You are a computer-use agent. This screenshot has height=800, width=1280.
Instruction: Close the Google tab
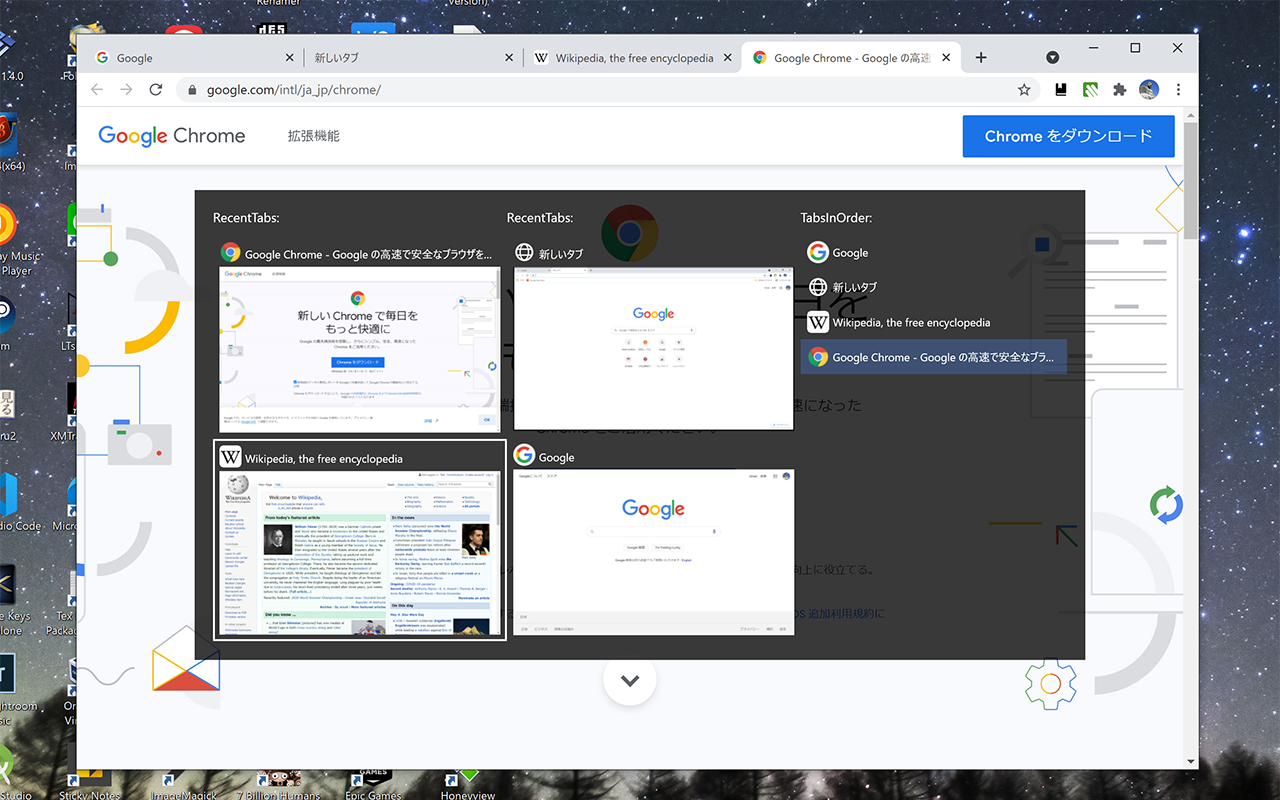point(290,58)
